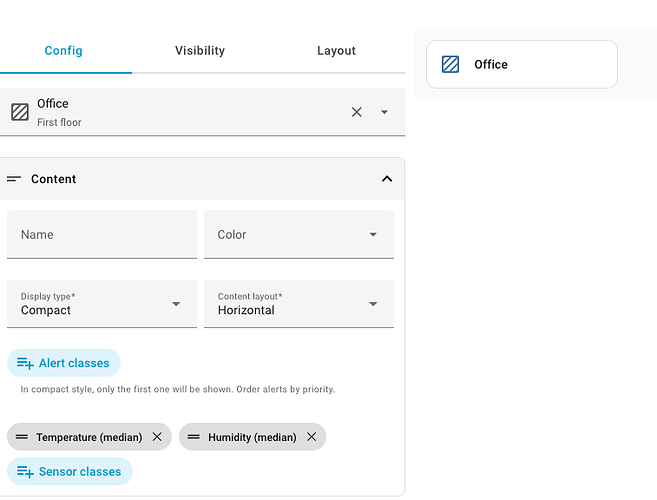Clear the Office area selection
The width and height of the screenshot is (657, 500).
coord(357,112)
